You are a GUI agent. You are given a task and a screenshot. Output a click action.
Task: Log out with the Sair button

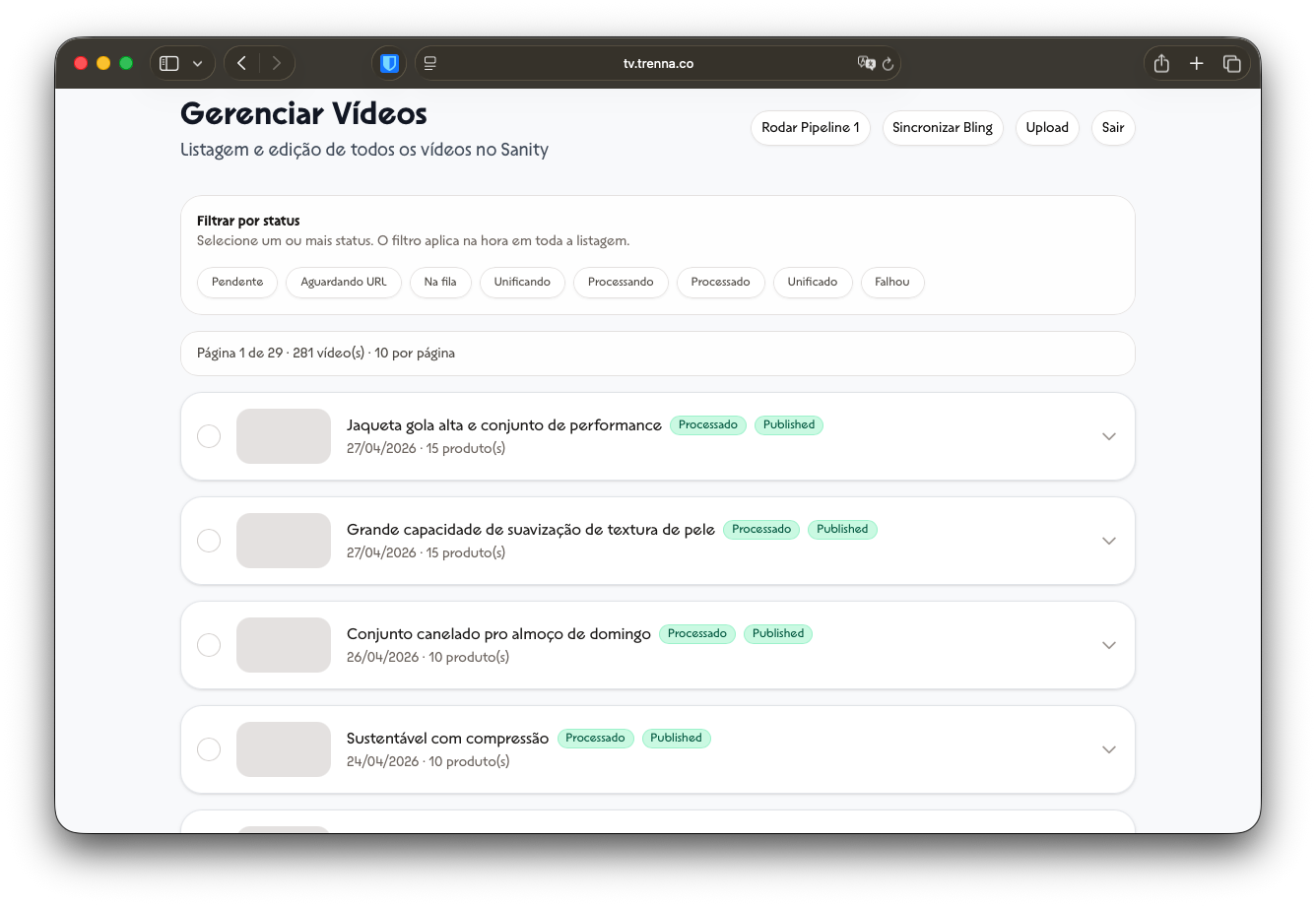pos(1113,128)
